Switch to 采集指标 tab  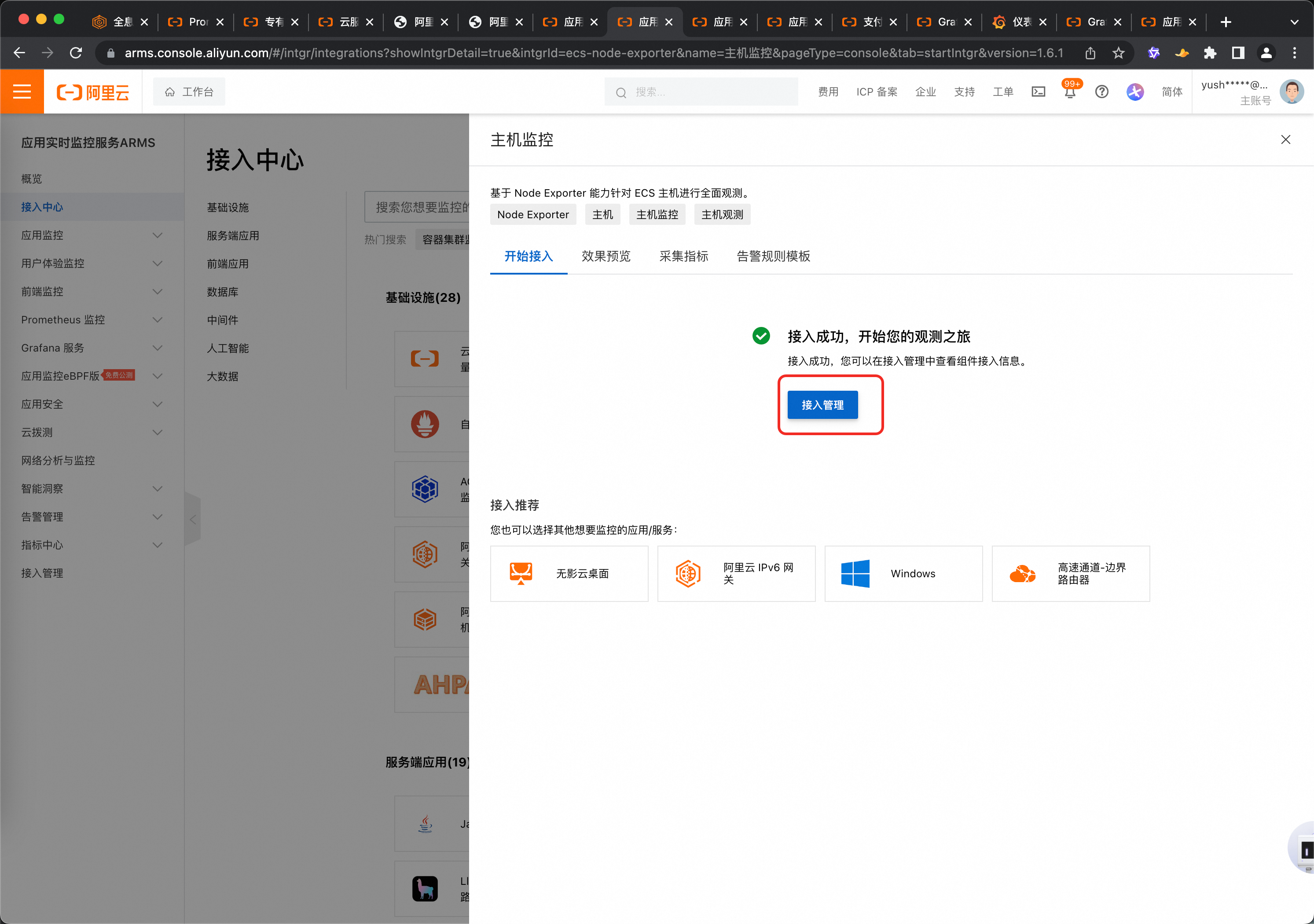683,257
